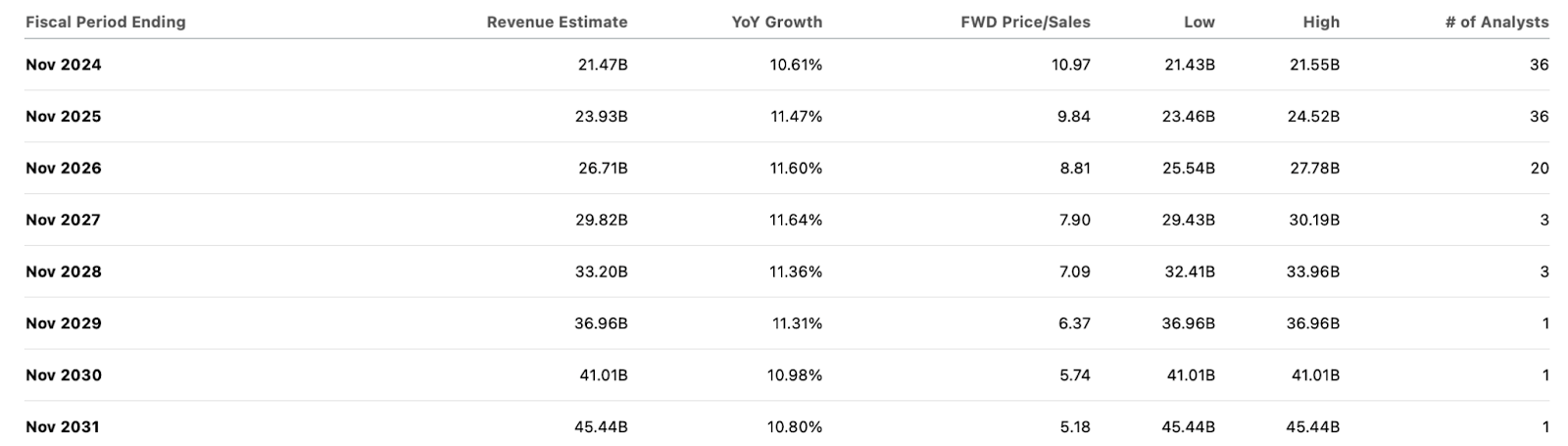Viewport: 1568px width, 446px height.
Task: Click the 25.54B low estimate cell
Action: [1189, 169]
